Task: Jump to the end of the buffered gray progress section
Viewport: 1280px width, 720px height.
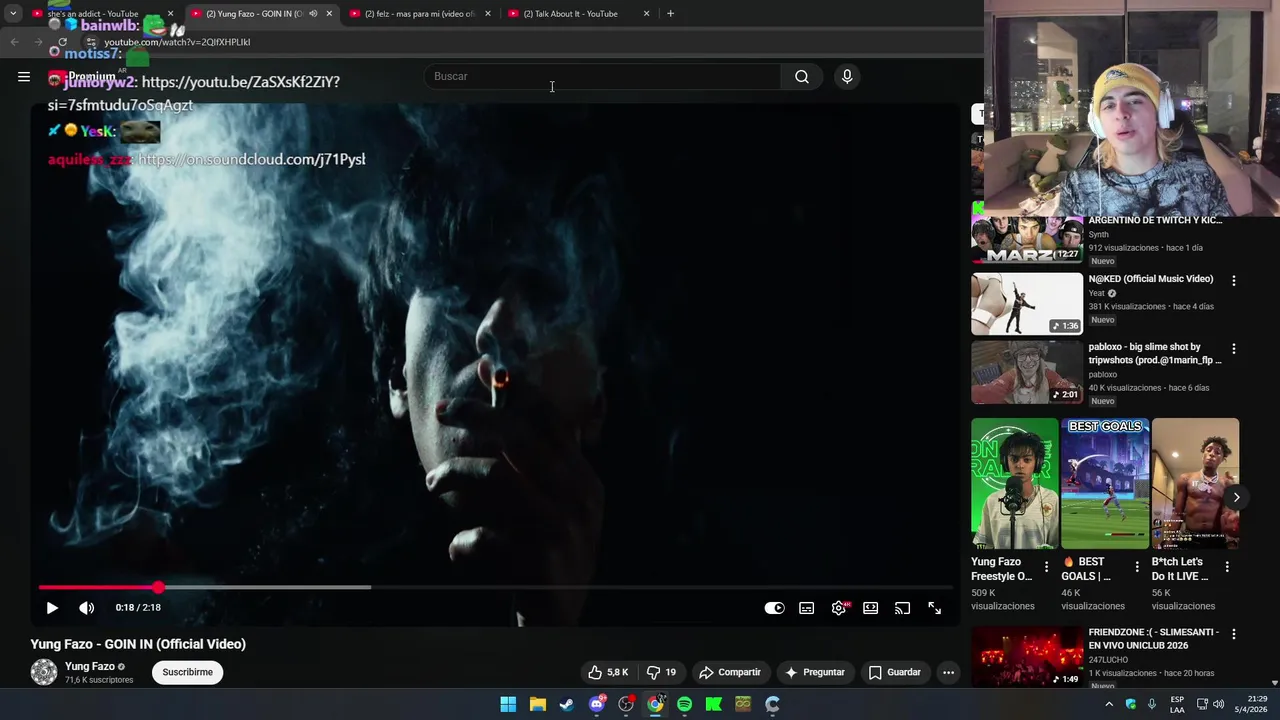Action: [x=370, y=588]
